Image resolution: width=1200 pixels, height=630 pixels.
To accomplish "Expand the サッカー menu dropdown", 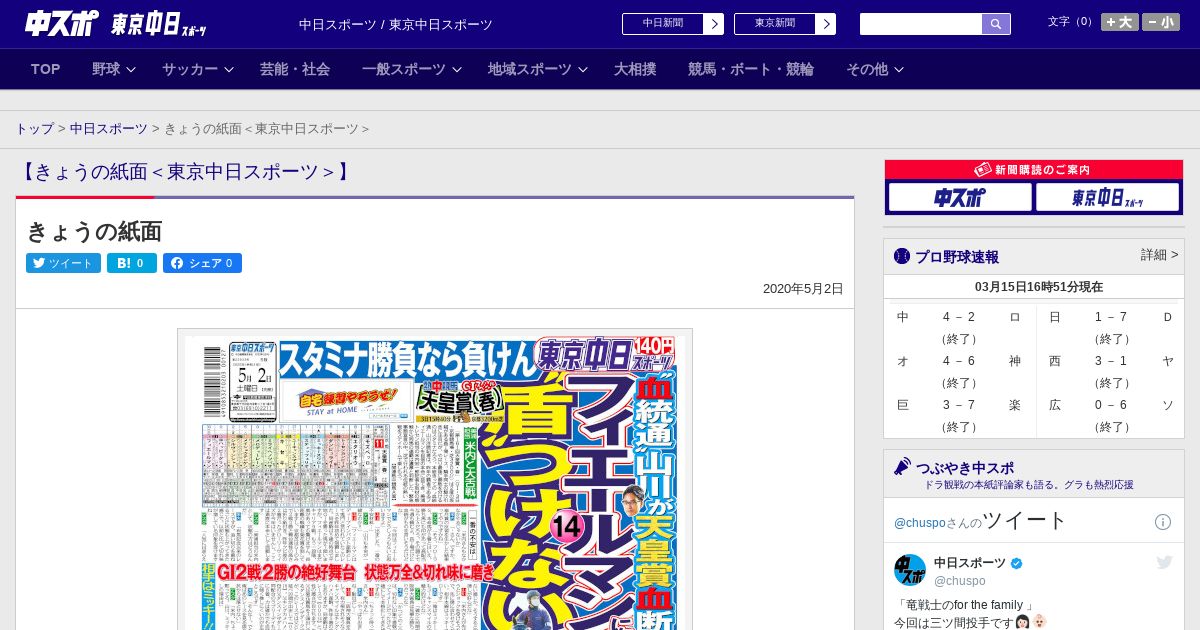I will 197,69.
